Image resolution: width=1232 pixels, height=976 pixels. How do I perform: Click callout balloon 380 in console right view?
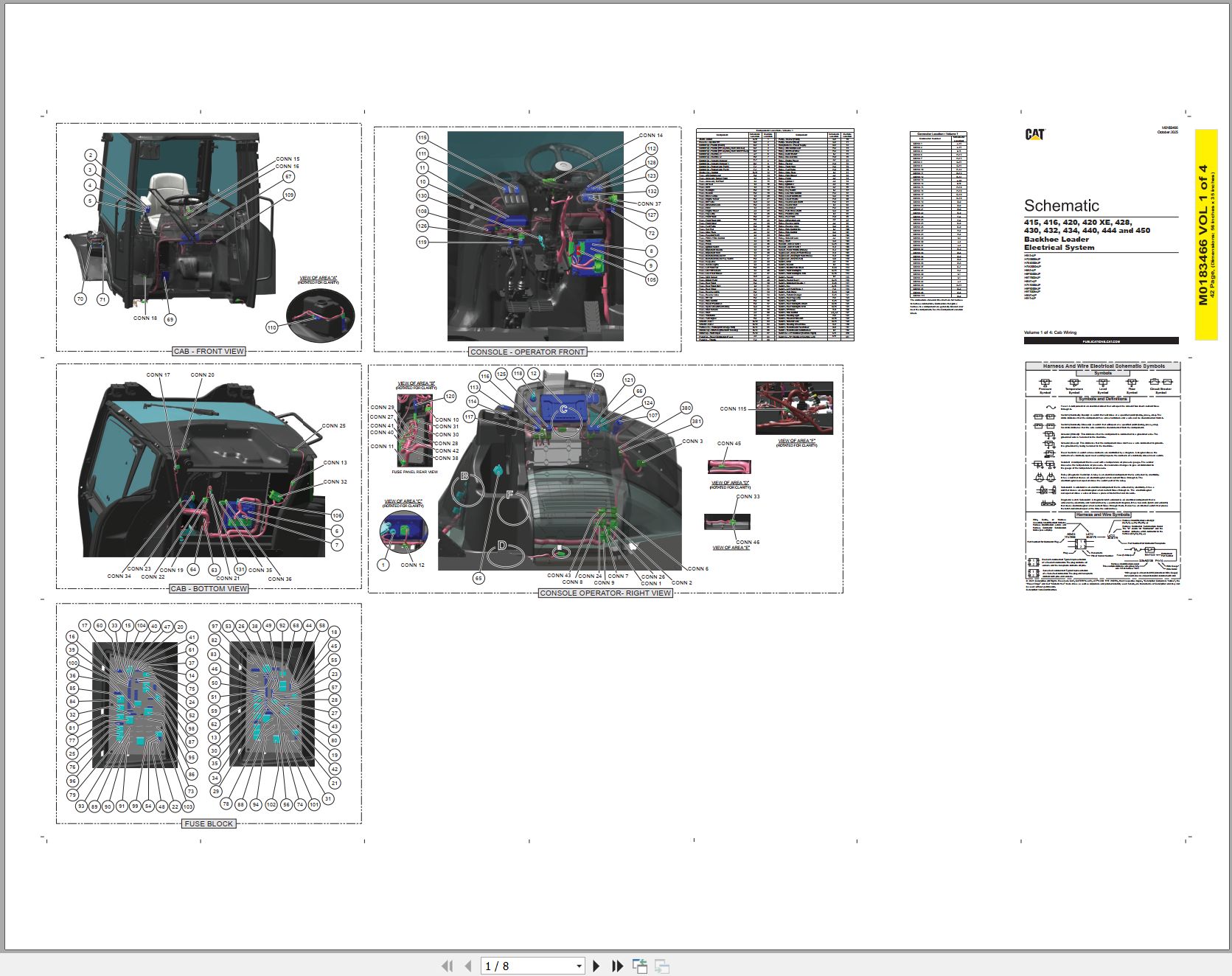[686, 408]
